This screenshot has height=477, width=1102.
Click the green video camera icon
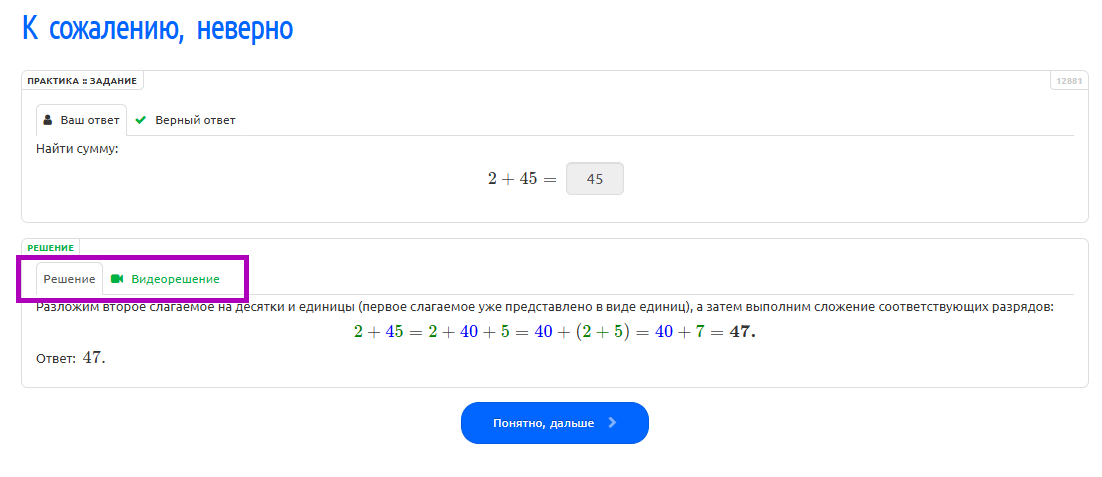pos(117,279)
